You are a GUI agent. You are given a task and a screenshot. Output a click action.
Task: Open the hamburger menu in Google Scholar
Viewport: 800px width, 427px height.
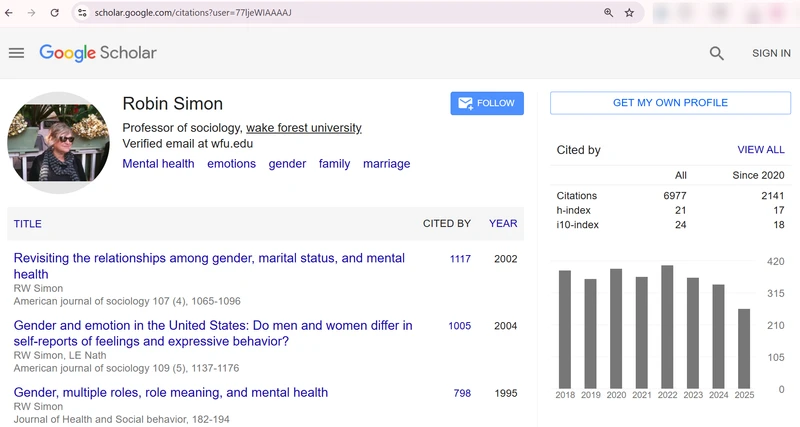(16, 53)
